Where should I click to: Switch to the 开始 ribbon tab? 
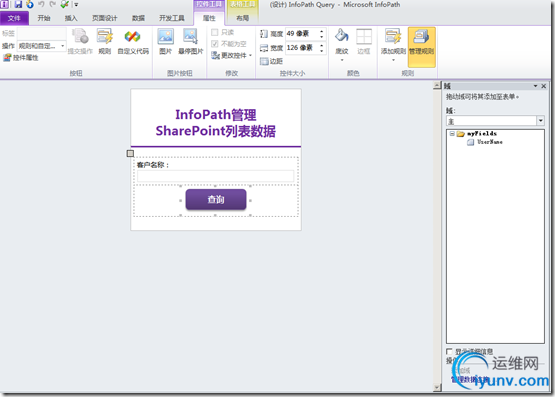coord(44,18)
